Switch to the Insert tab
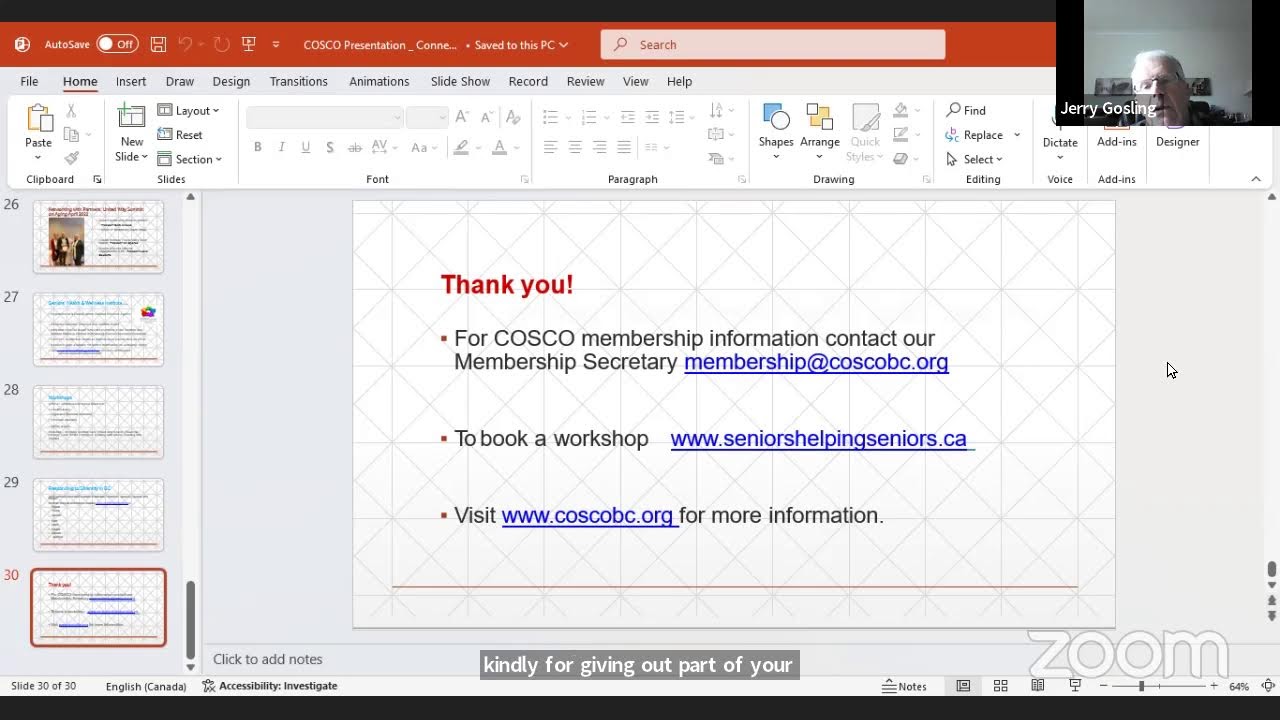Viewport: 1280px width, 720px height. click(131, 81)
